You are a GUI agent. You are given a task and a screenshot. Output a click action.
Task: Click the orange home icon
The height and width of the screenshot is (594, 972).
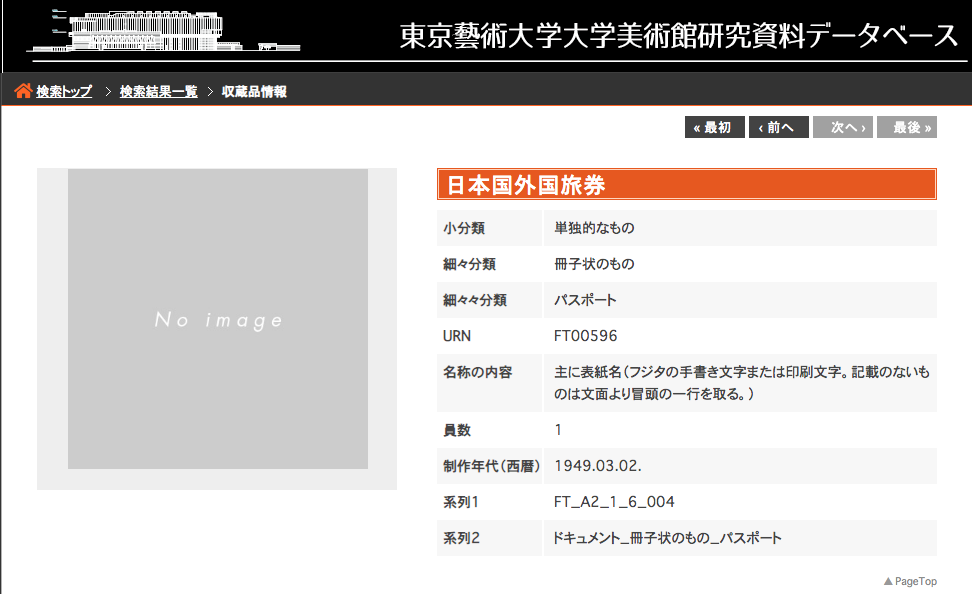tap(23, 91)
